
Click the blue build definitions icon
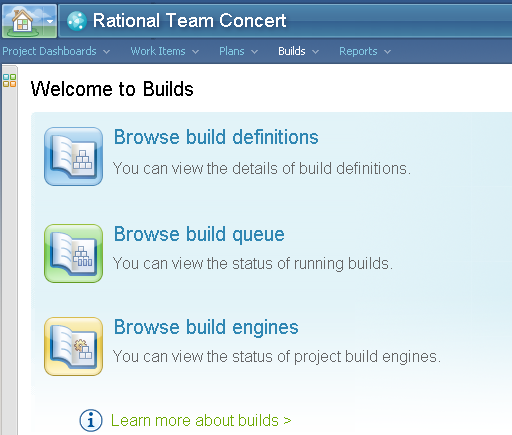[73, 156]
